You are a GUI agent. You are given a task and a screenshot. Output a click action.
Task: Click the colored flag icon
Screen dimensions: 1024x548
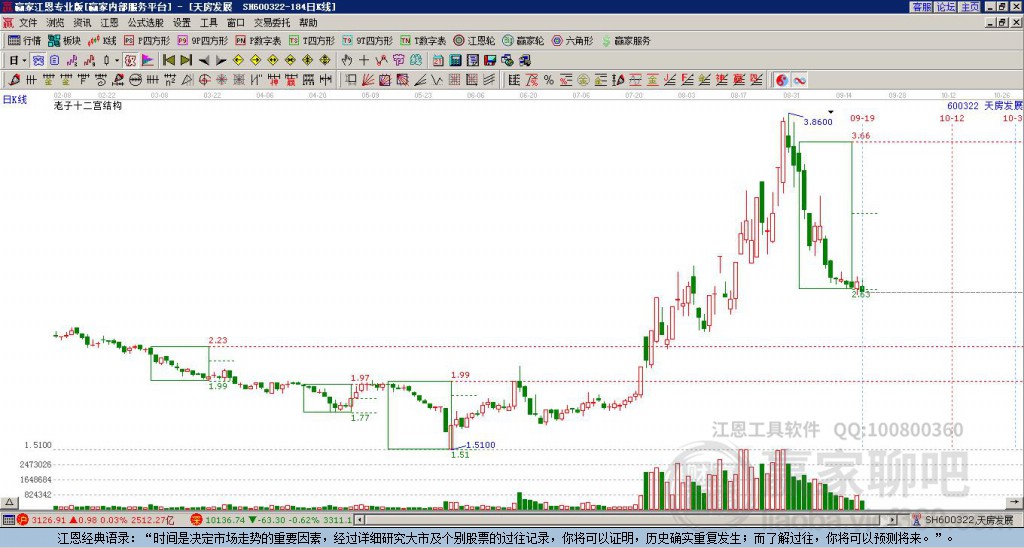point(148,60)
